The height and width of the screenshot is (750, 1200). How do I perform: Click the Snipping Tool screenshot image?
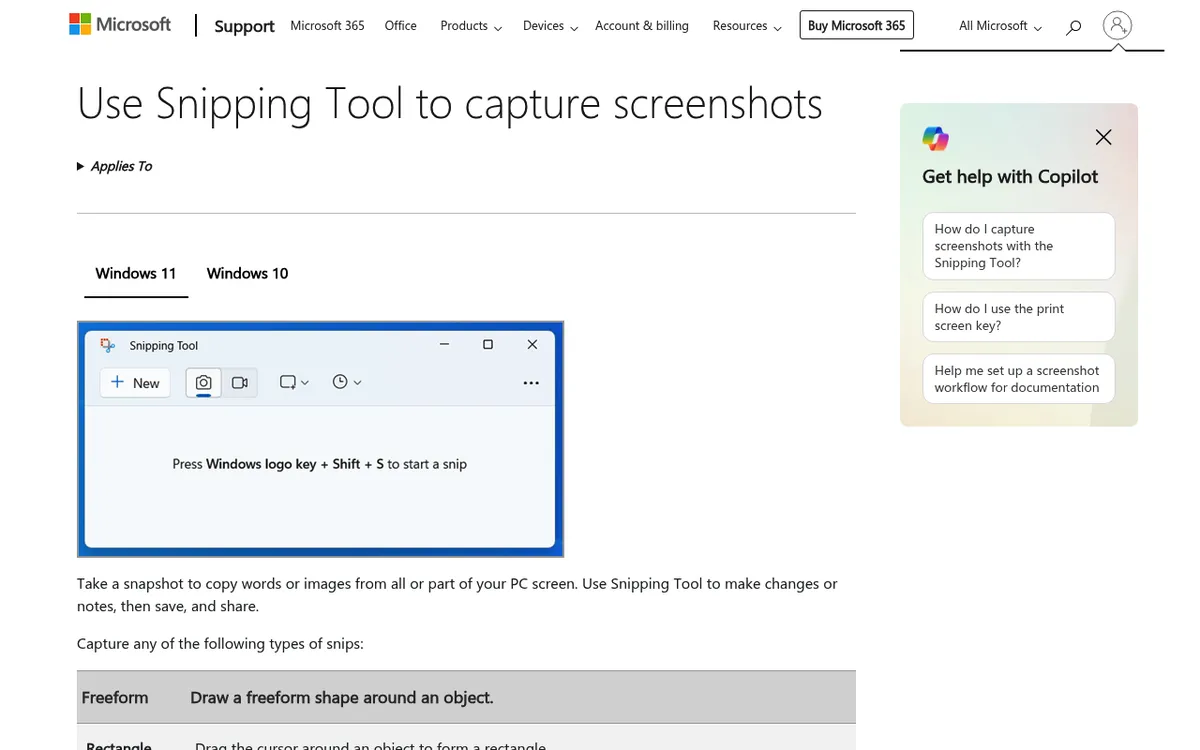[320, 439]
